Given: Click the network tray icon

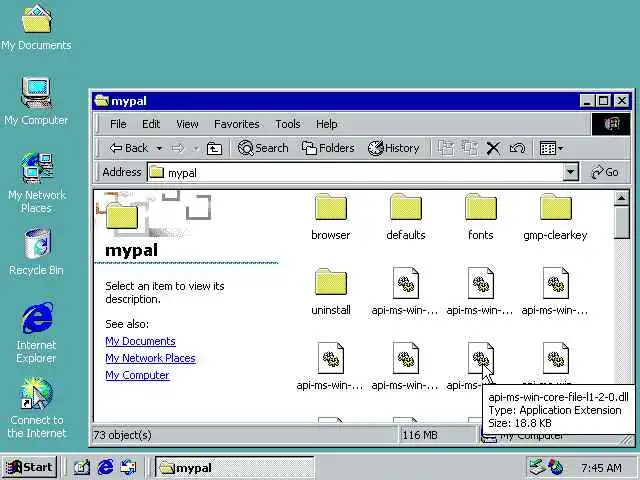Looking at the screenshot, I should pos(537,467).
